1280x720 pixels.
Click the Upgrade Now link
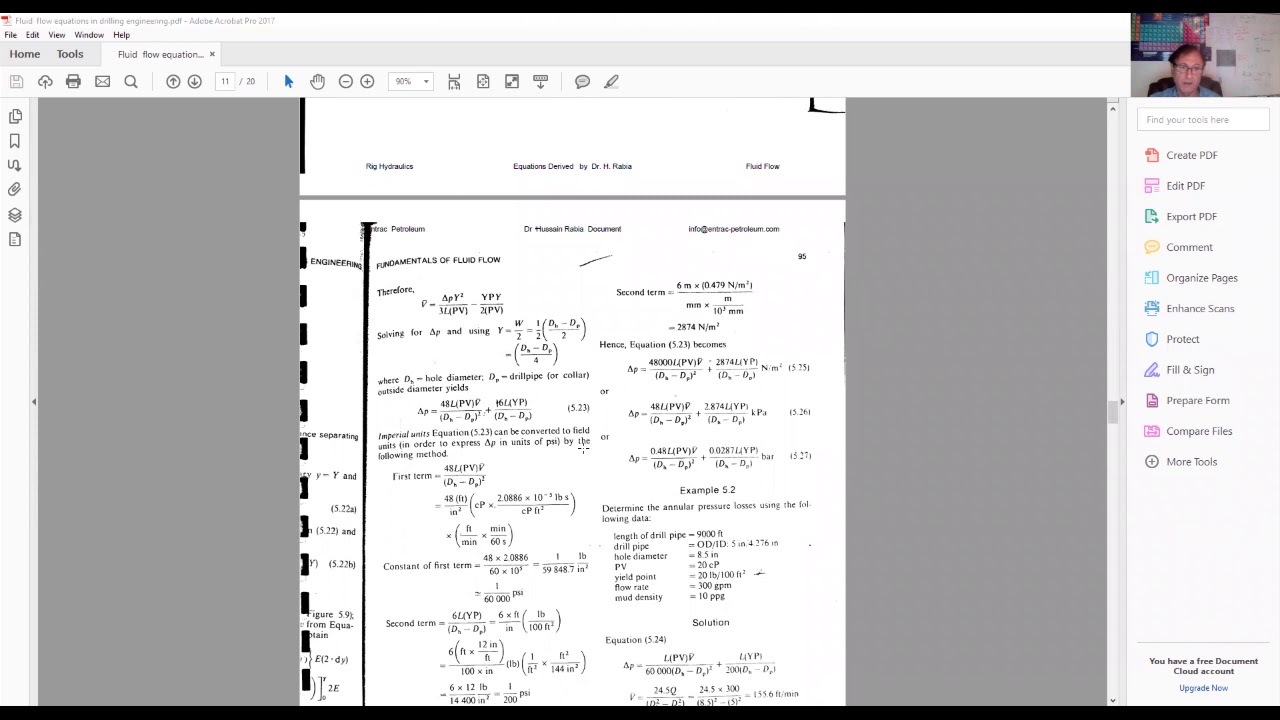pyautogui.click(x=1203, y=688)
